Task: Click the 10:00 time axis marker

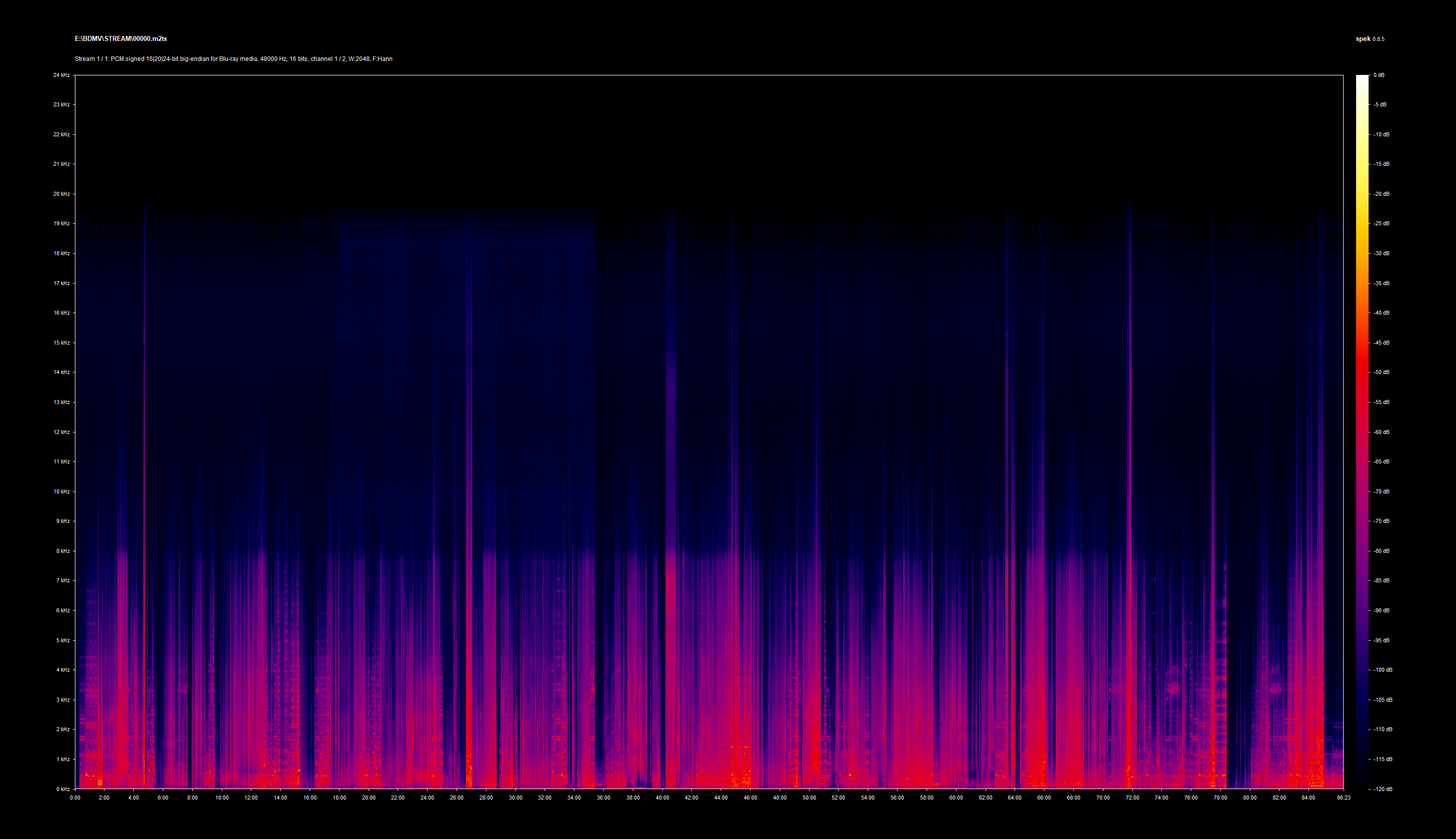Action: (222, 798)
